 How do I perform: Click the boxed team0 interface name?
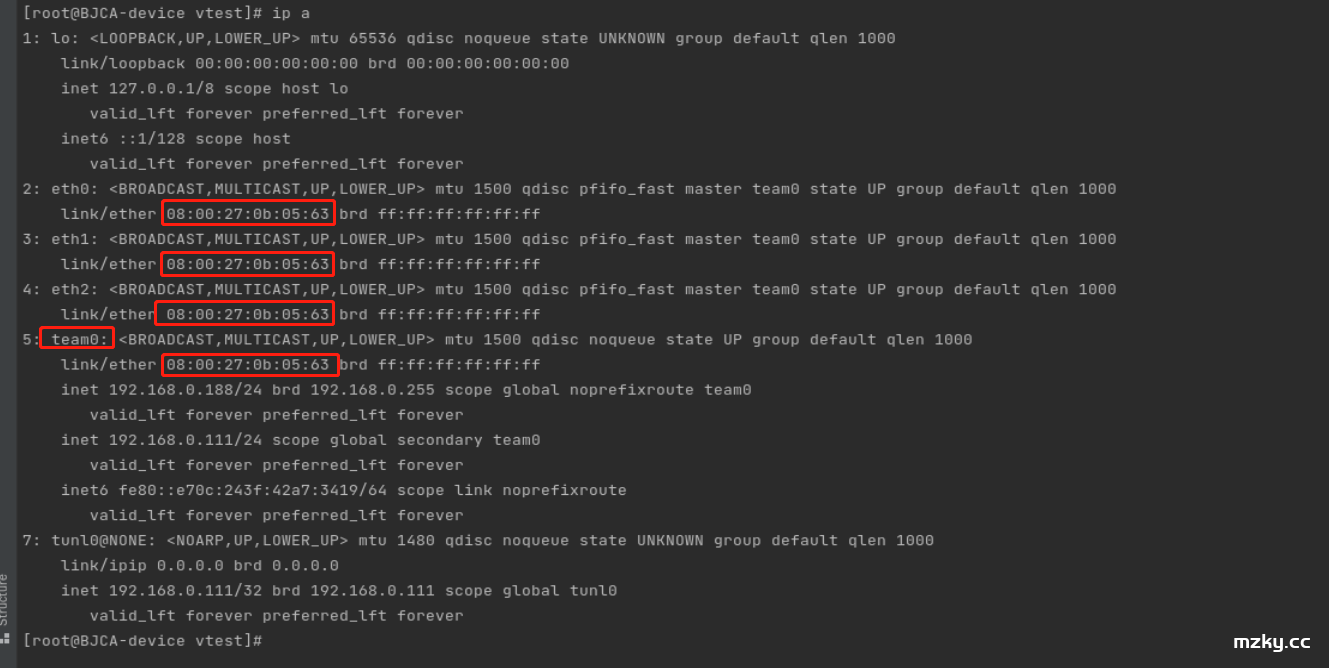tap(77, 339)
